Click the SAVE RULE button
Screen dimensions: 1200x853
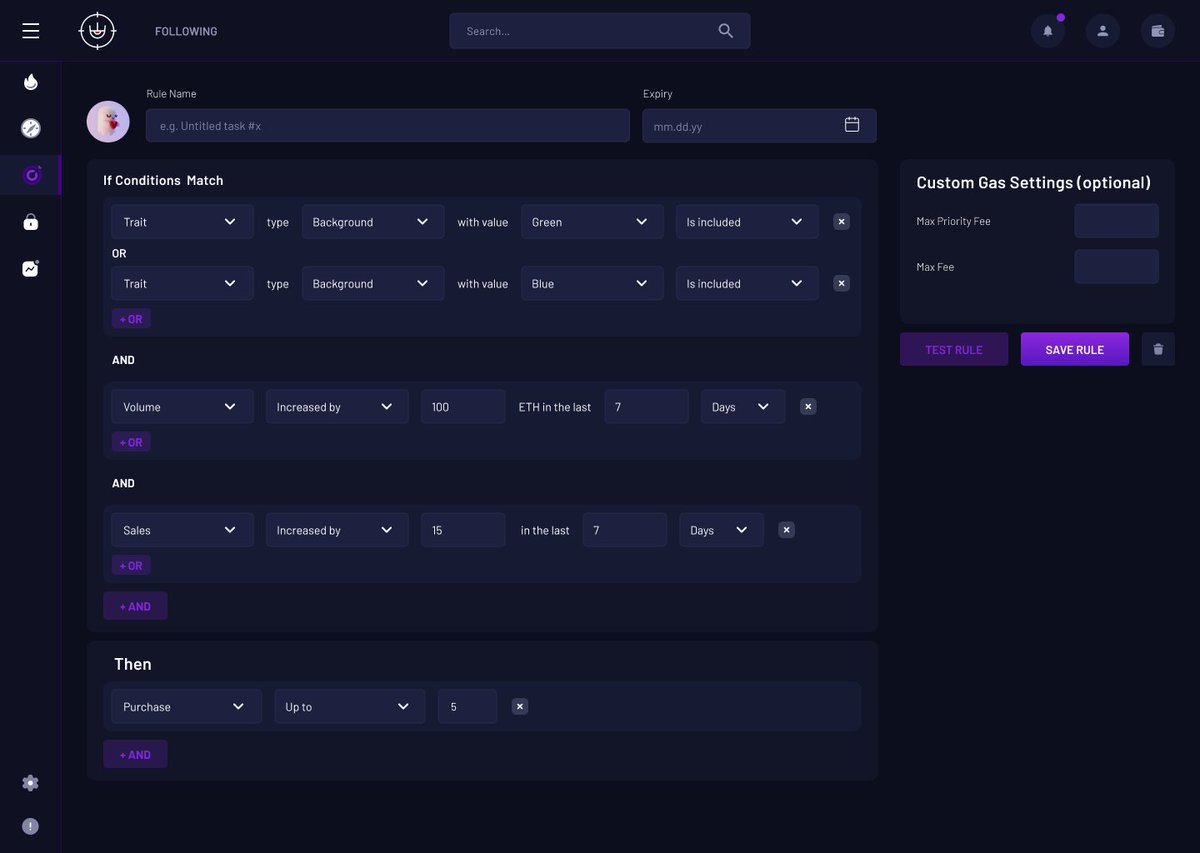coord(1074,349)
